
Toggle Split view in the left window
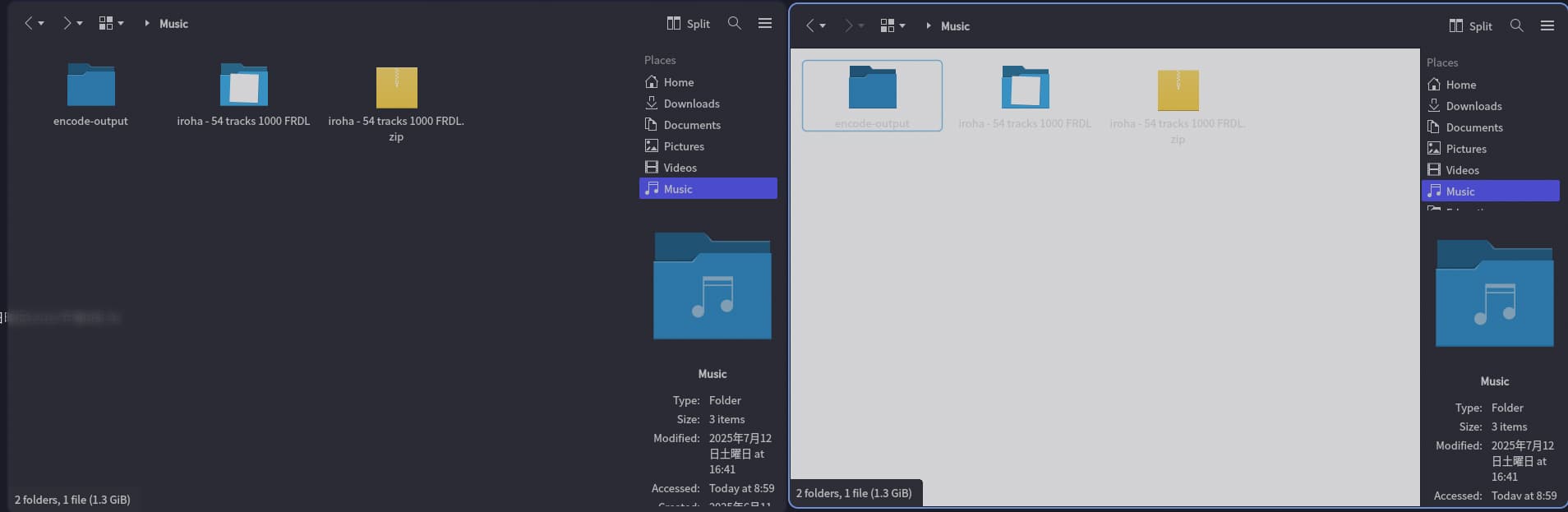click(689, 24)
